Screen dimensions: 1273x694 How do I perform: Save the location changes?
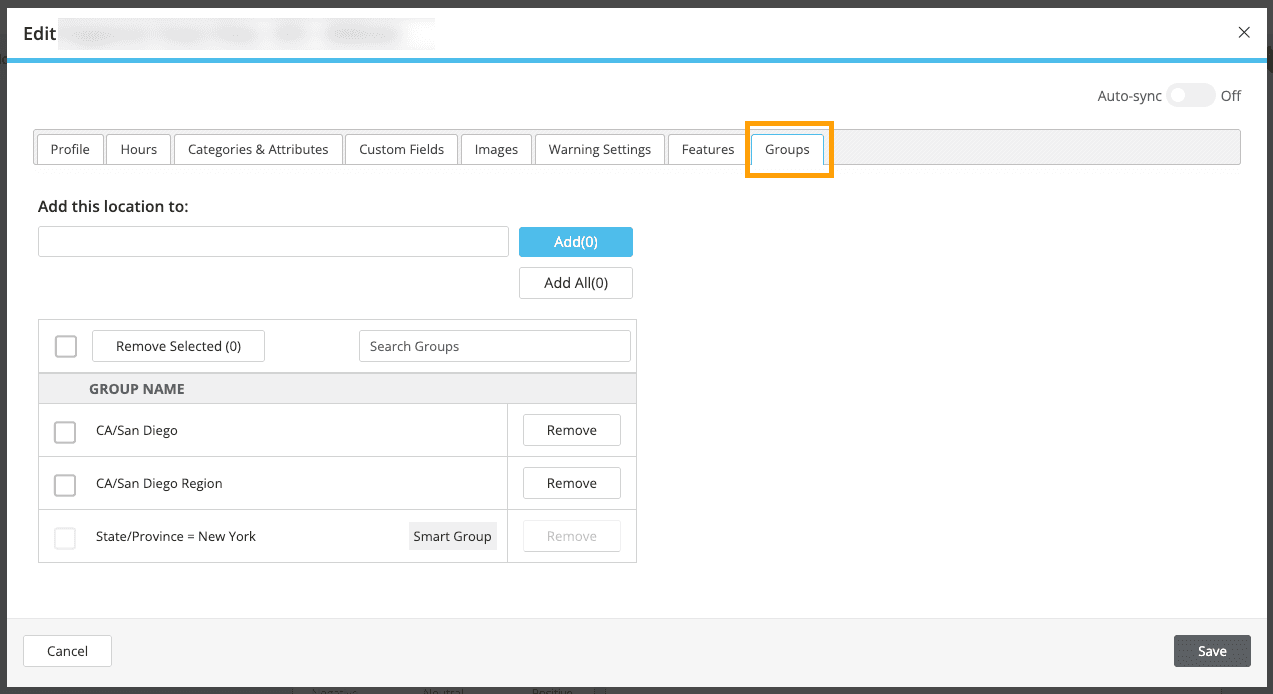click(1211, 650)
